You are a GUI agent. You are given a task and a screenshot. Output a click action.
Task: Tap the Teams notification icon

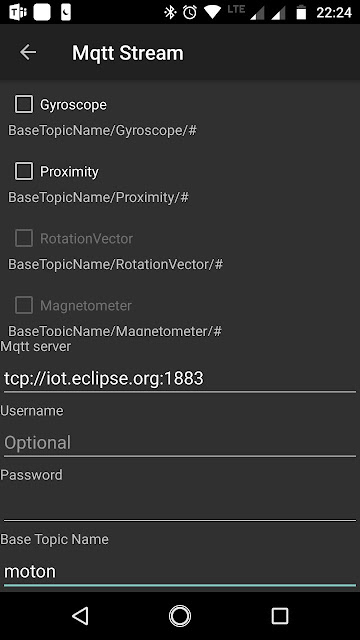point(18,12)
